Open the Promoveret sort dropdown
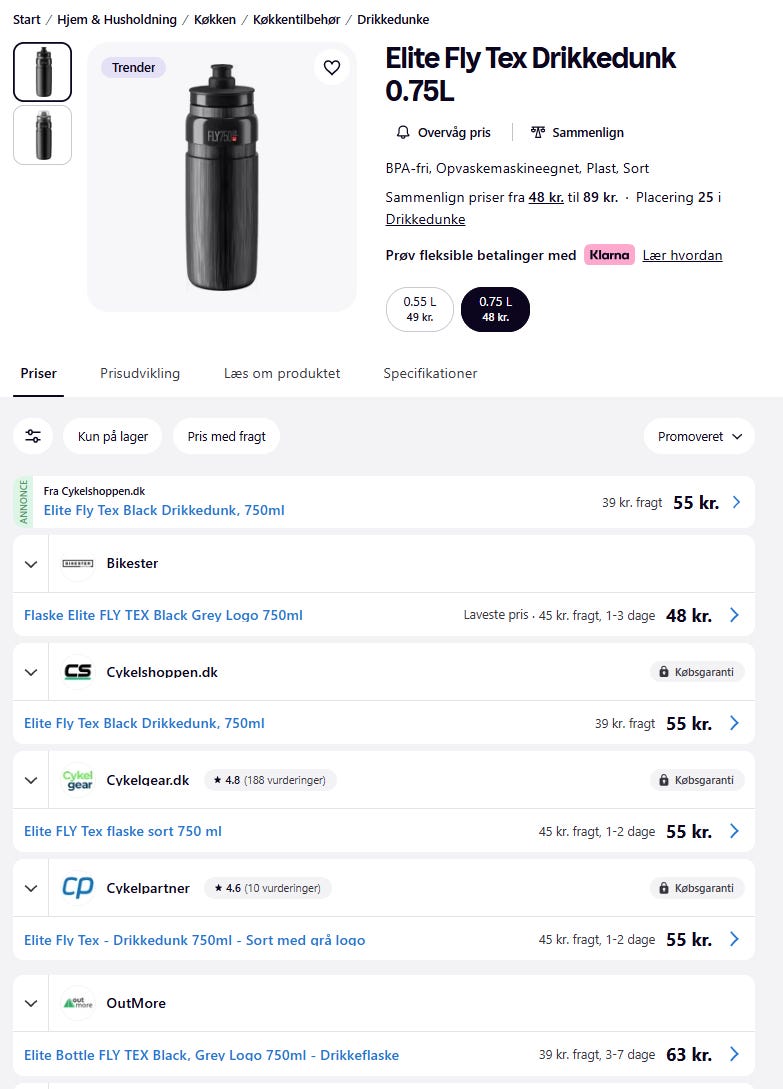This screenshot has width=783, height=1089. coord(699,436)
